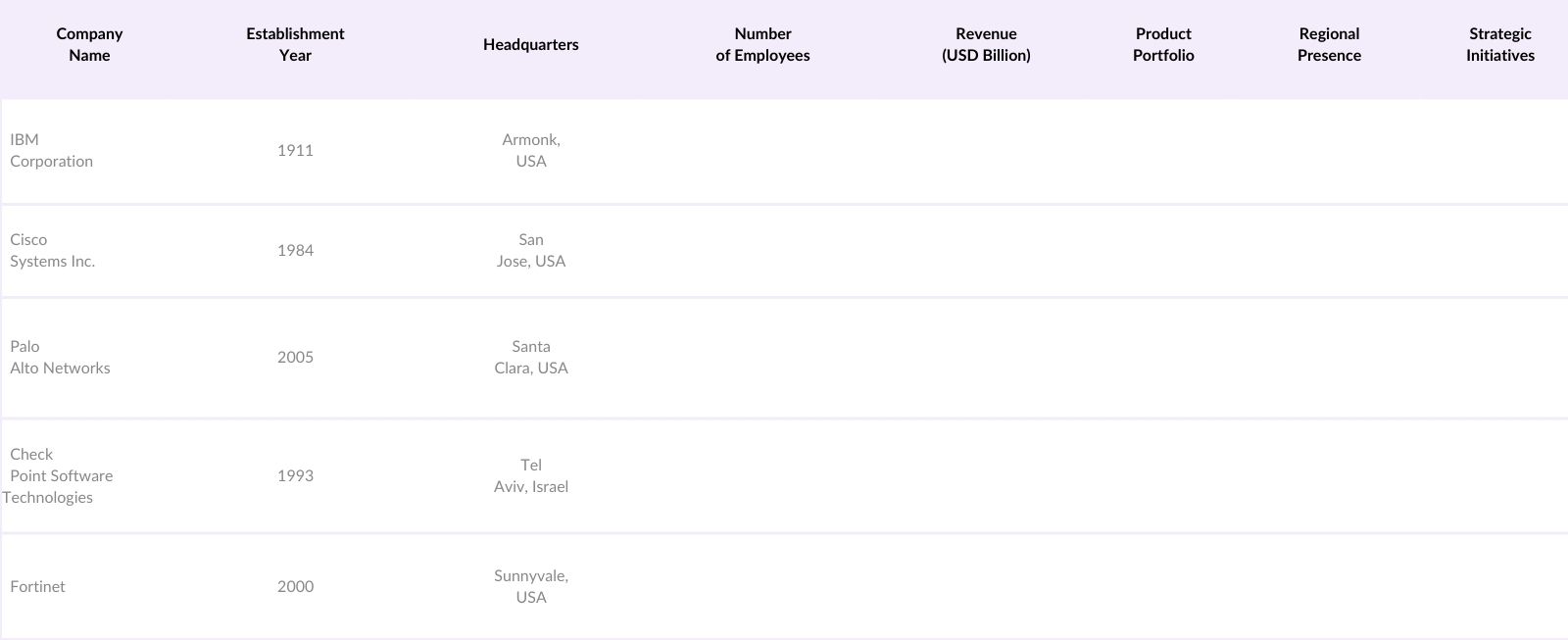The height and width of the screenshot is (640, 1568).
Task: Click Revenue (USD Billion) column header
Action: (x=986, y=44)
